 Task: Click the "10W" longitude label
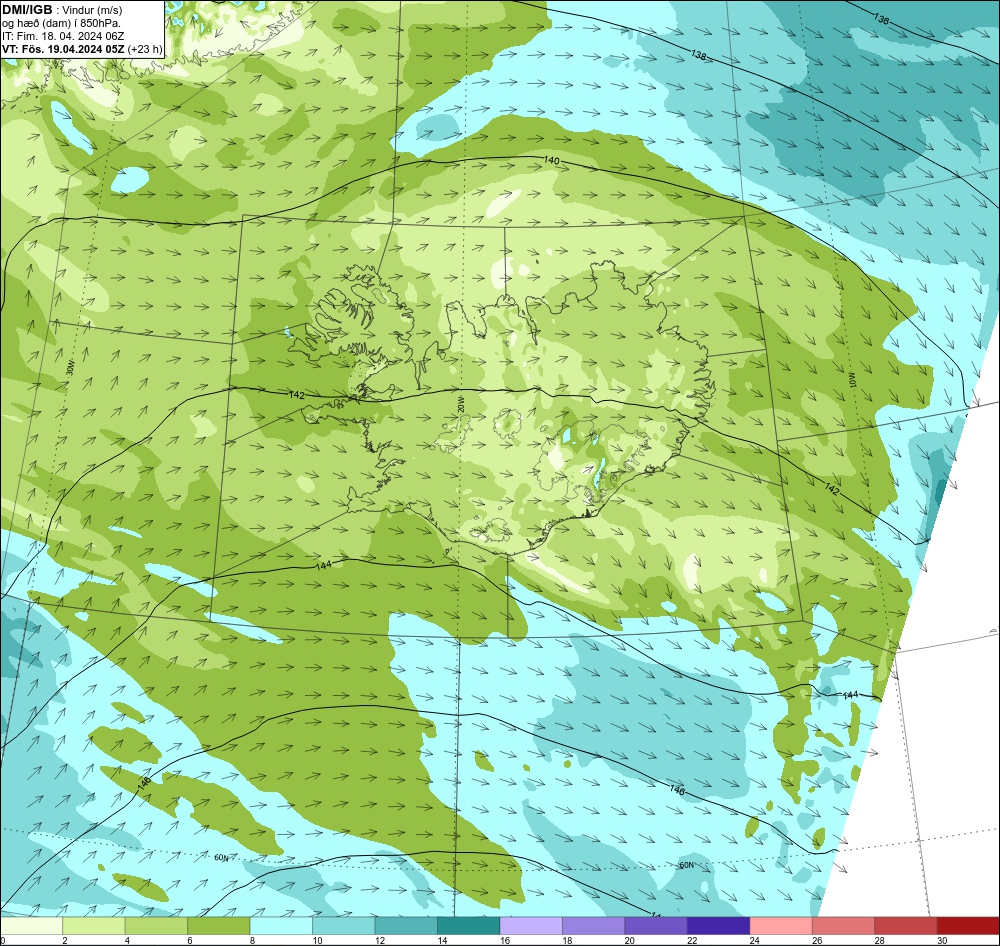(851, 380)
